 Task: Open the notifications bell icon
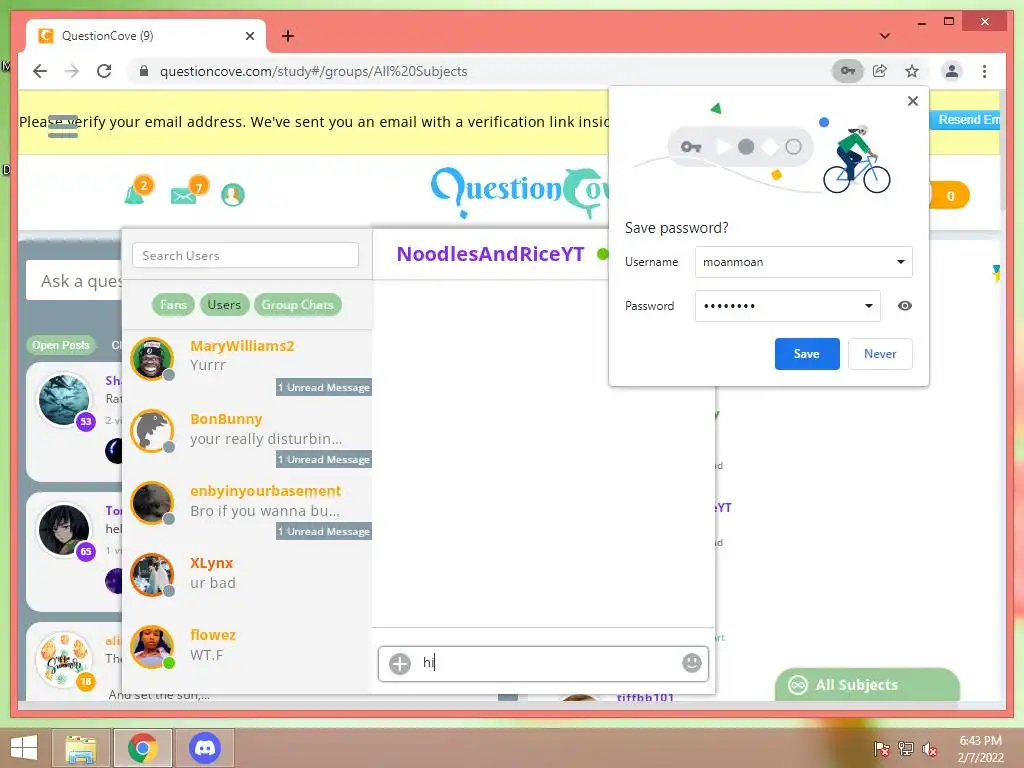click(135, 194)
